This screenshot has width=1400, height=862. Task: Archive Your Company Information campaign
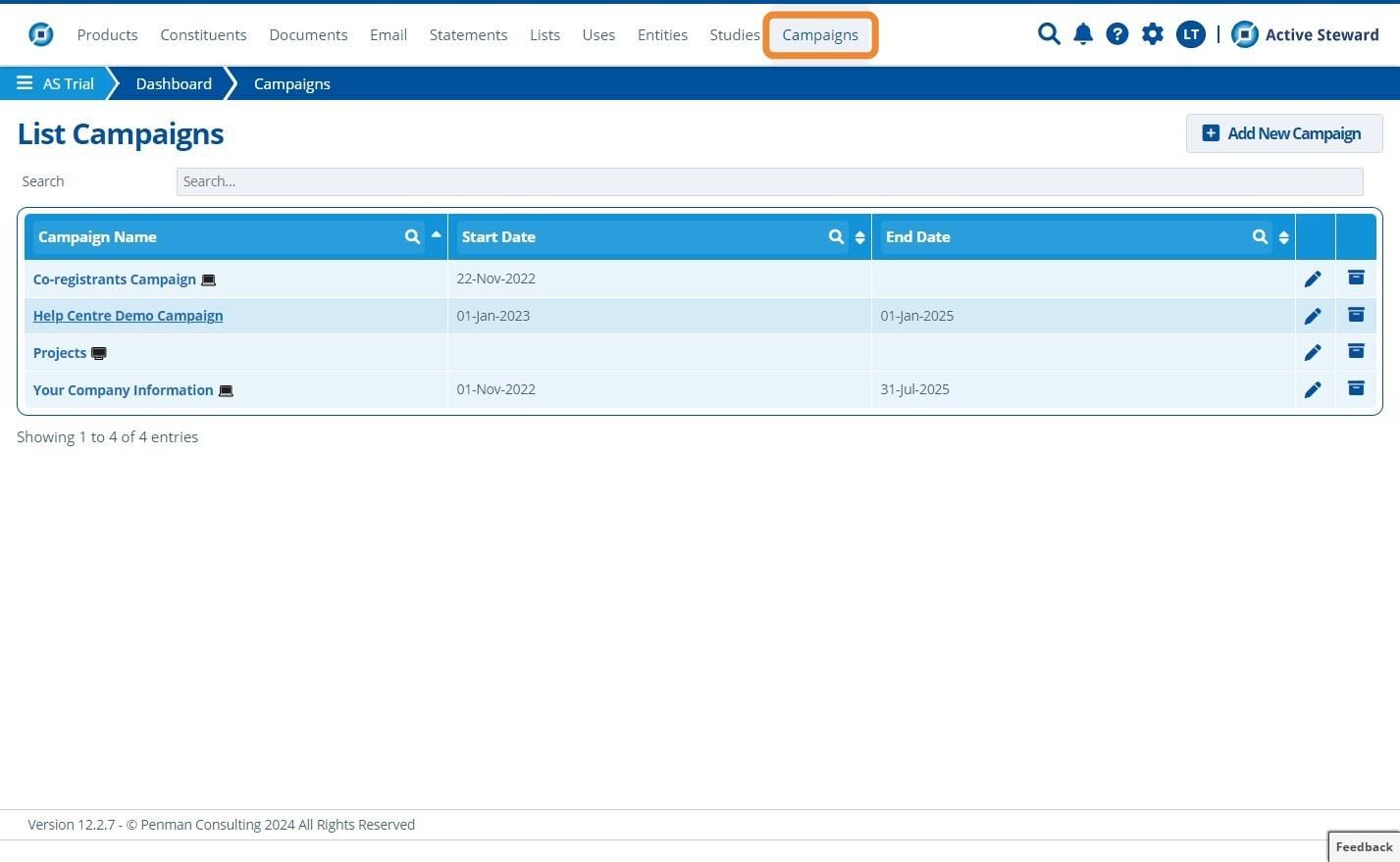click(x=1356, y=388)
